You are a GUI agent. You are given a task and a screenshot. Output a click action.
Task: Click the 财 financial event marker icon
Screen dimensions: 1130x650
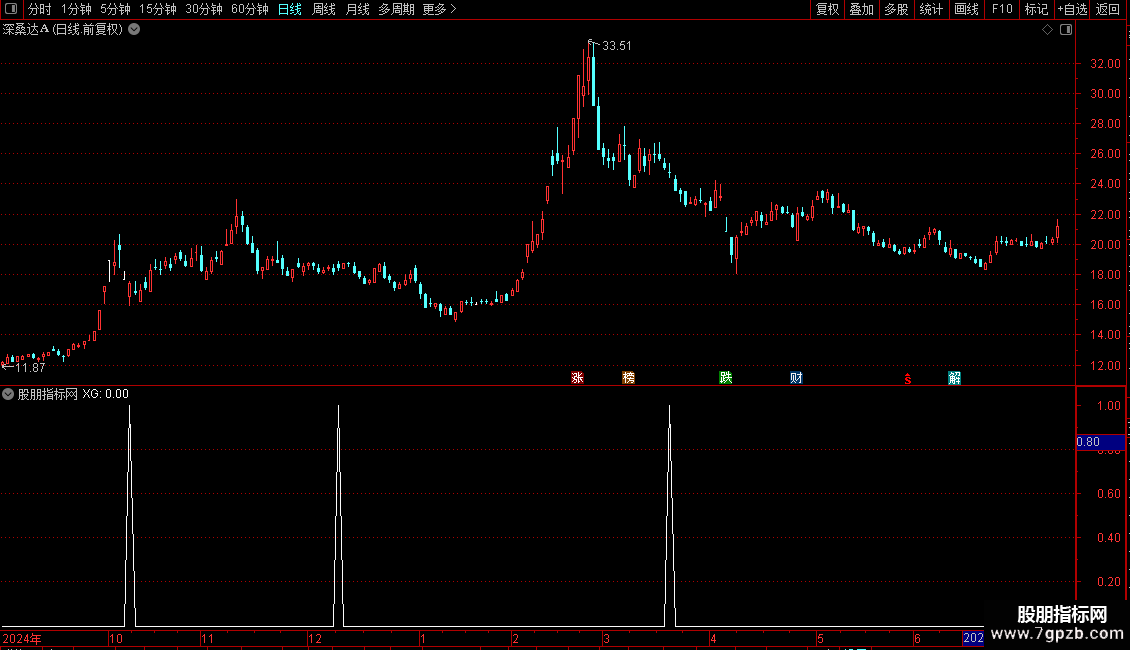(796, 378)
